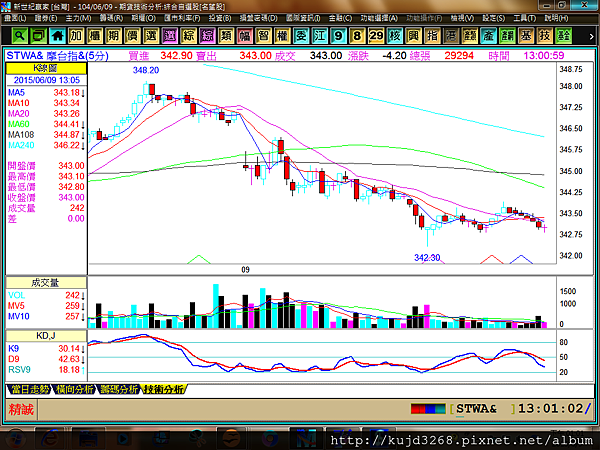Switch to the 橫向分析 tab
The height and width of the screenshot is (450, 600).
pos(74,389)
